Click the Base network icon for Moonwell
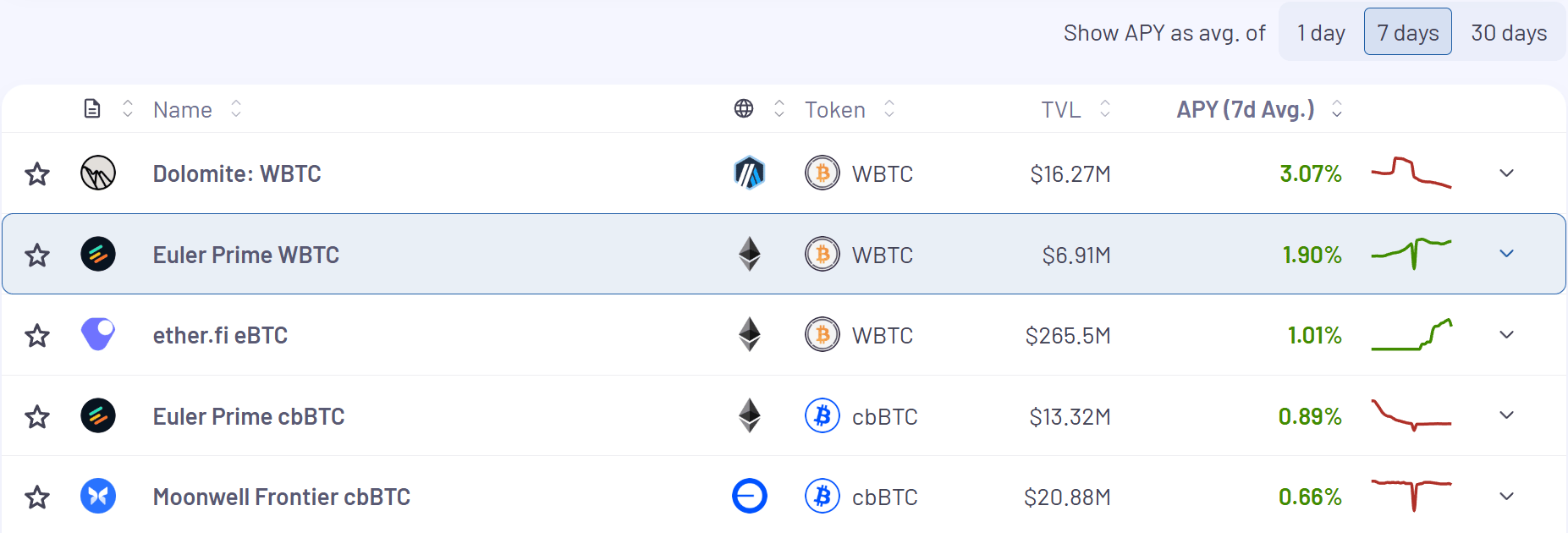The height and width of the screenshot is (533, 1568). 749,497
